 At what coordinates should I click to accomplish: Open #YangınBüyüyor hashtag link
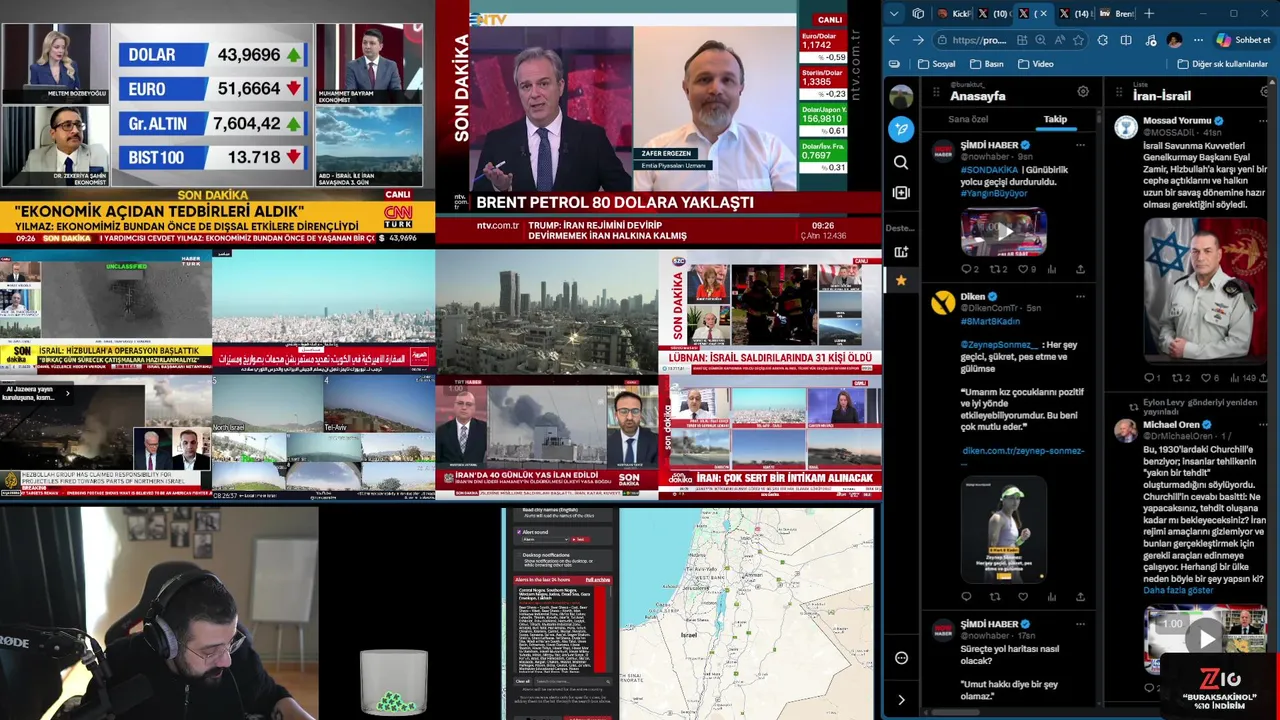993,194
